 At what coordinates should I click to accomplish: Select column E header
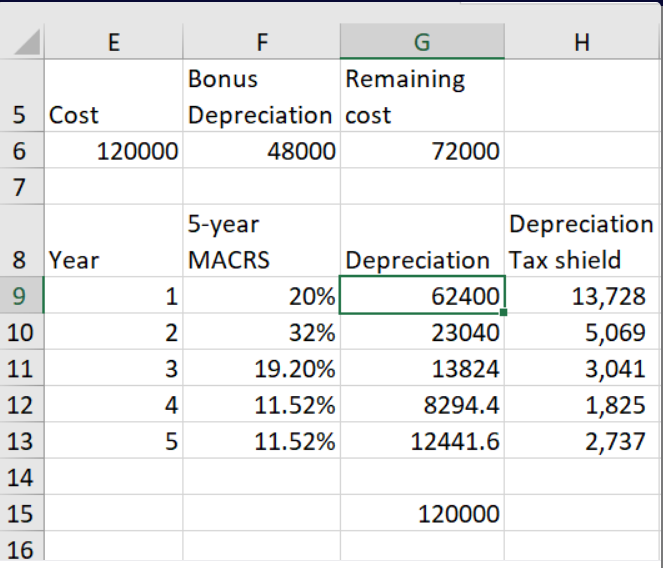pyautogui.click(x=112, y=41)
